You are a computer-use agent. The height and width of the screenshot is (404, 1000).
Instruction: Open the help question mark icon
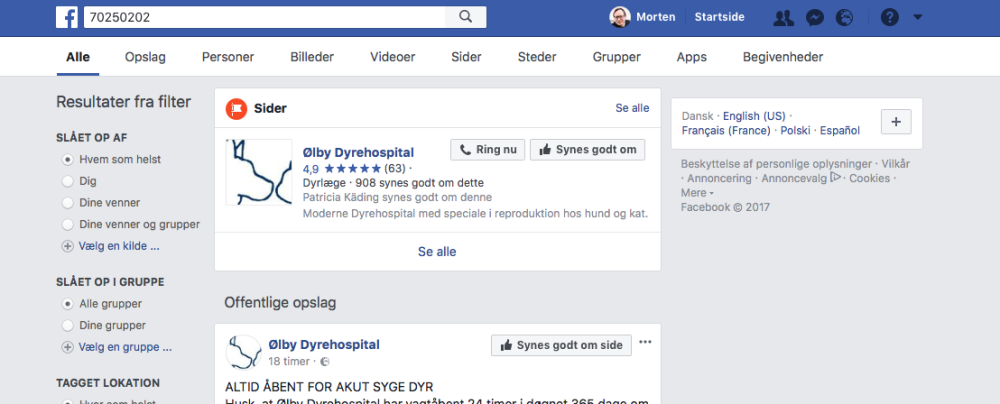889,17
